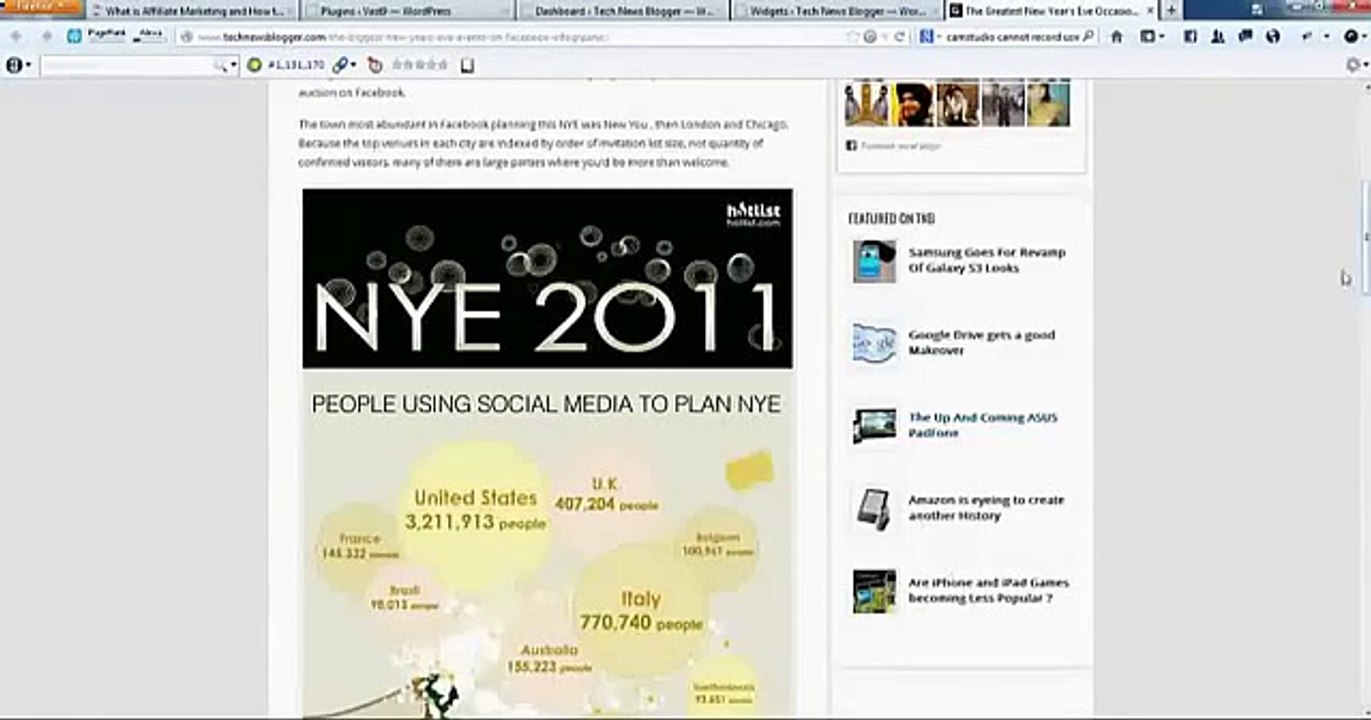The width and height of the screenshot is (1371, 720).
Task: Click the ASUS Padfone article thumbnail
Action: [874, 426]
